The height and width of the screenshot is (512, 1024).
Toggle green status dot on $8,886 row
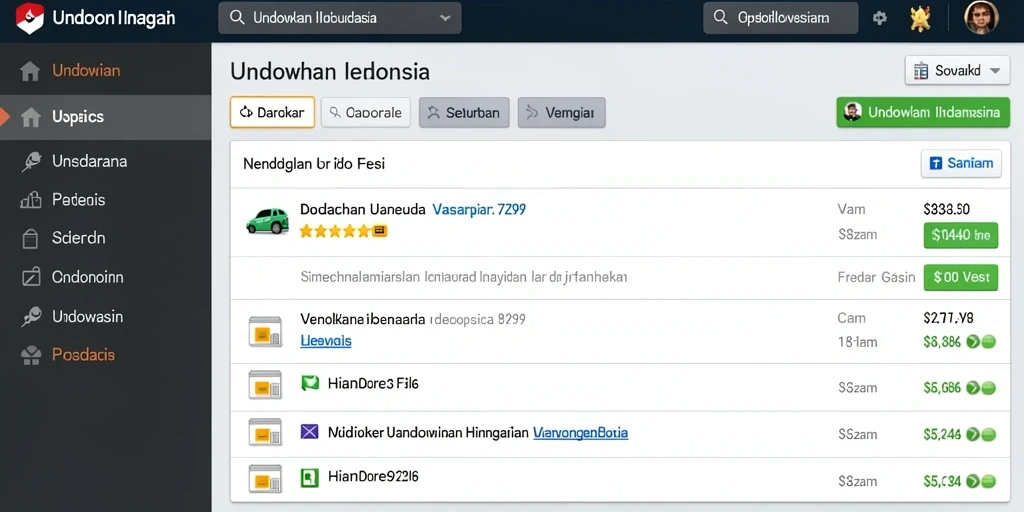pos(988,341)
